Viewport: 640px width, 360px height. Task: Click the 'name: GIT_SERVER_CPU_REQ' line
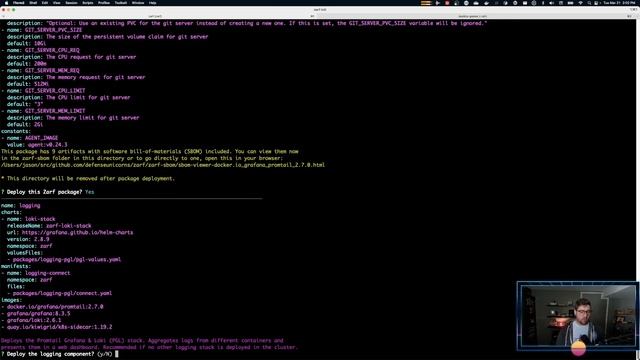[40, 50]
